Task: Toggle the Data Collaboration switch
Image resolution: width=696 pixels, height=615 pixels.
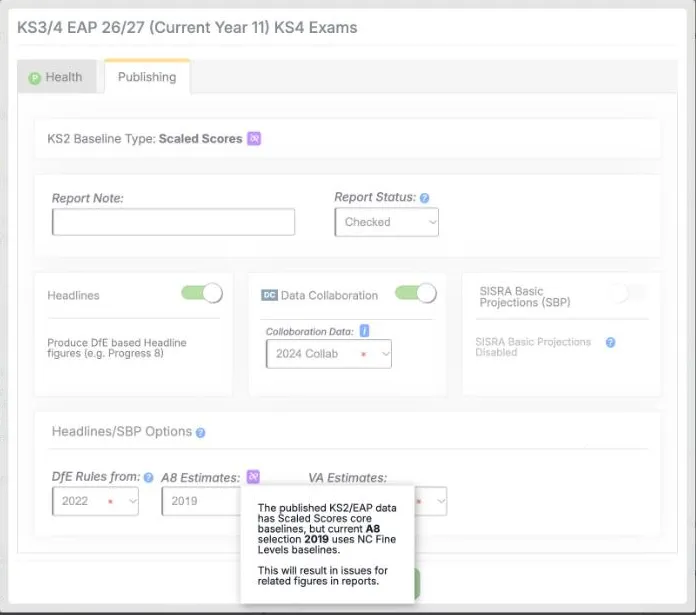Action: [416, 293]
